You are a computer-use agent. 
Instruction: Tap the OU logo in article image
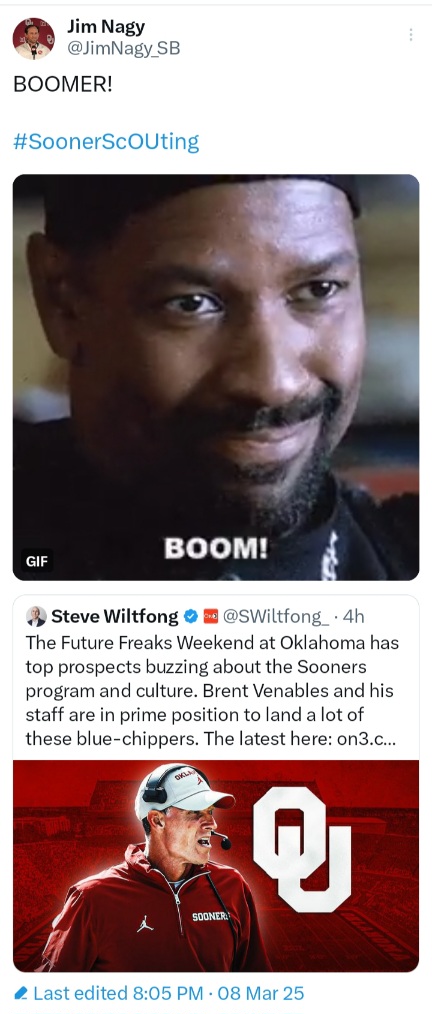point(302,849)
